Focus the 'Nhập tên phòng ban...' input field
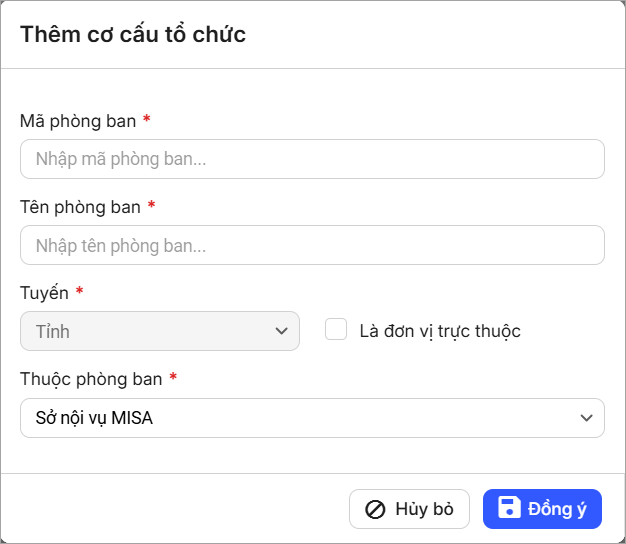The image size is (626, 544). click(312, 245)
